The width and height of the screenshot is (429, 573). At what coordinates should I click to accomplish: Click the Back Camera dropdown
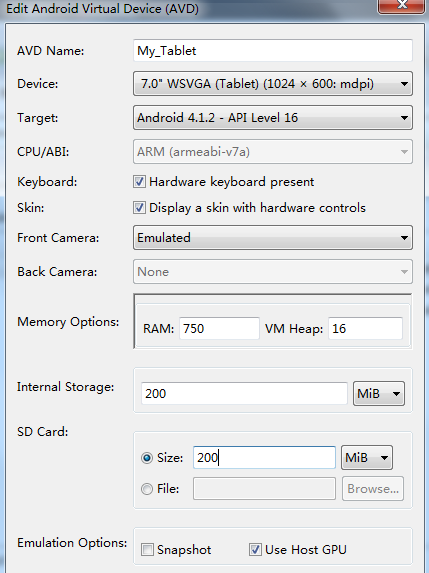tap(273, 272)
